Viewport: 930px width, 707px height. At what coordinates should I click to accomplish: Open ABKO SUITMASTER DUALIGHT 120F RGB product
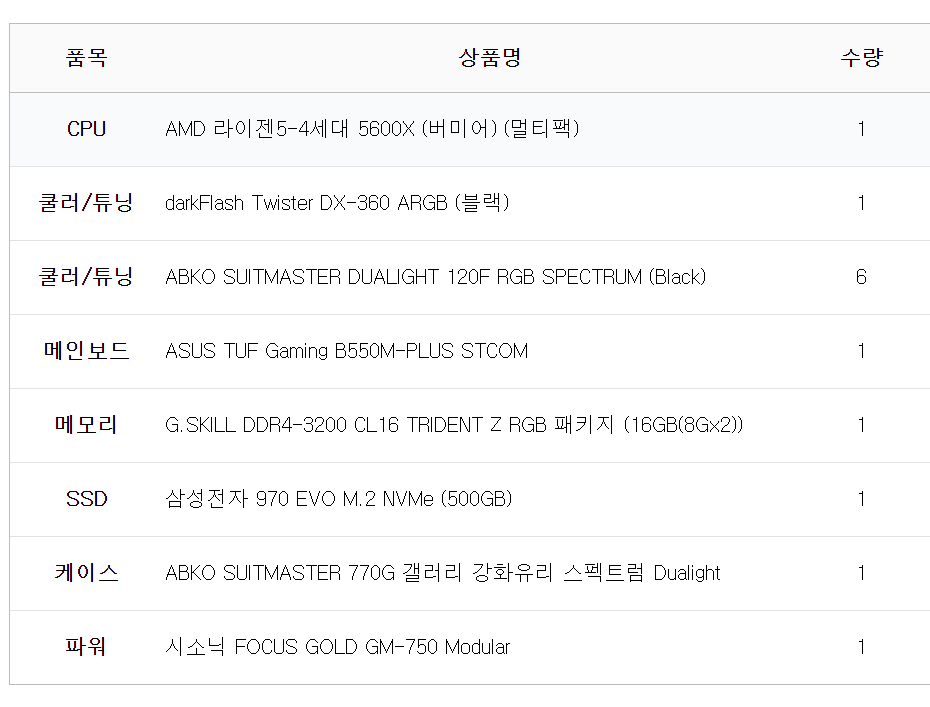pyautogui.click(x=435, y=277)
